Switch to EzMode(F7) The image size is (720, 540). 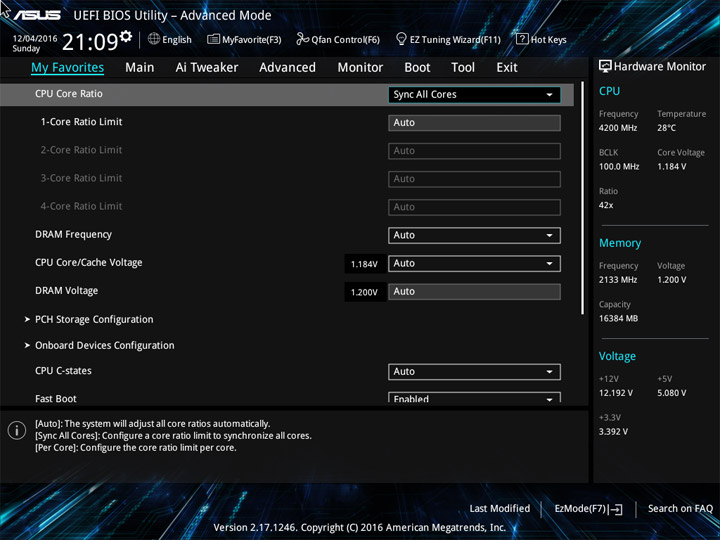click(x=582, y=509)
